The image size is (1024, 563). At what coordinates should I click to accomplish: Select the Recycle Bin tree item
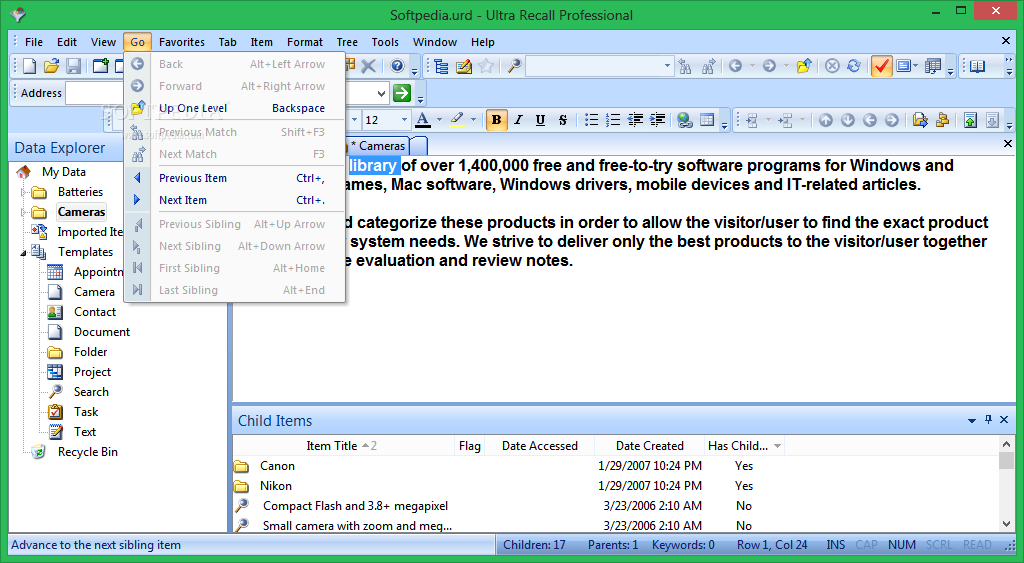pyautogui.click(x=88, y=452)
